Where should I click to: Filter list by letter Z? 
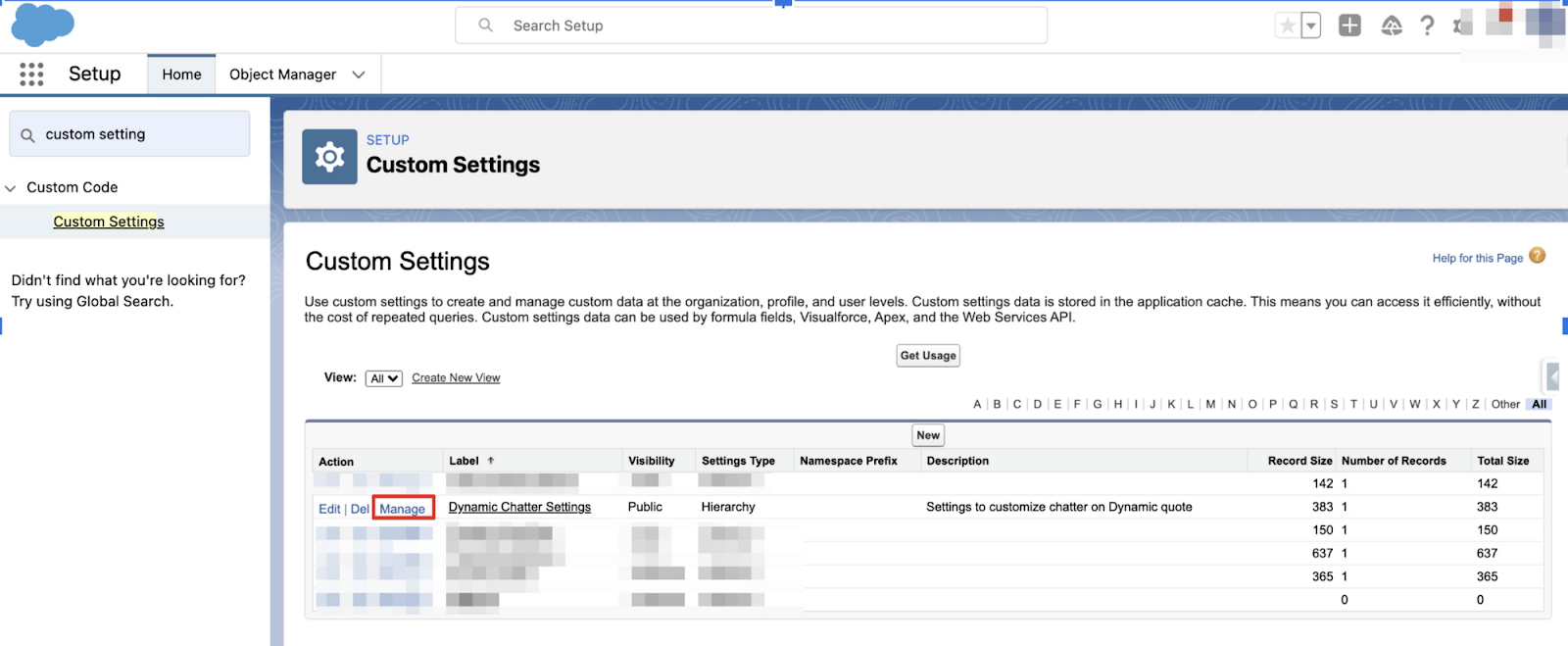(1475, 404)
